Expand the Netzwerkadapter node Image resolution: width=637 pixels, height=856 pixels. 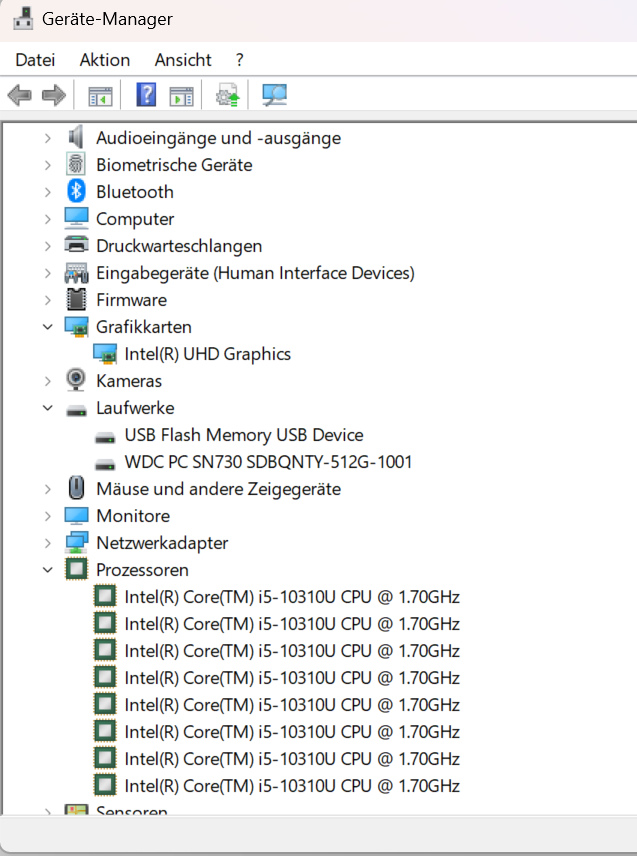click(x=48, y=543)
